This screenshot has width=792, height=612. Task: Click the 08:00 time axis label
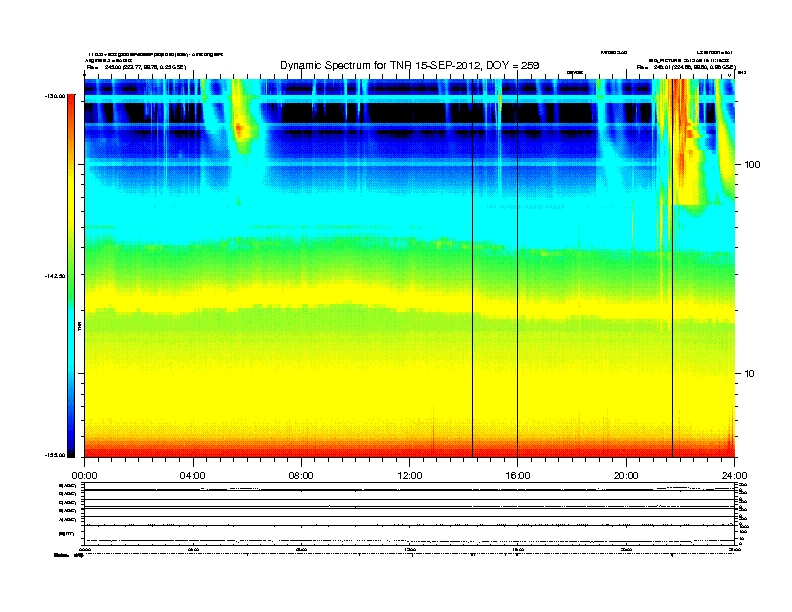301,476
